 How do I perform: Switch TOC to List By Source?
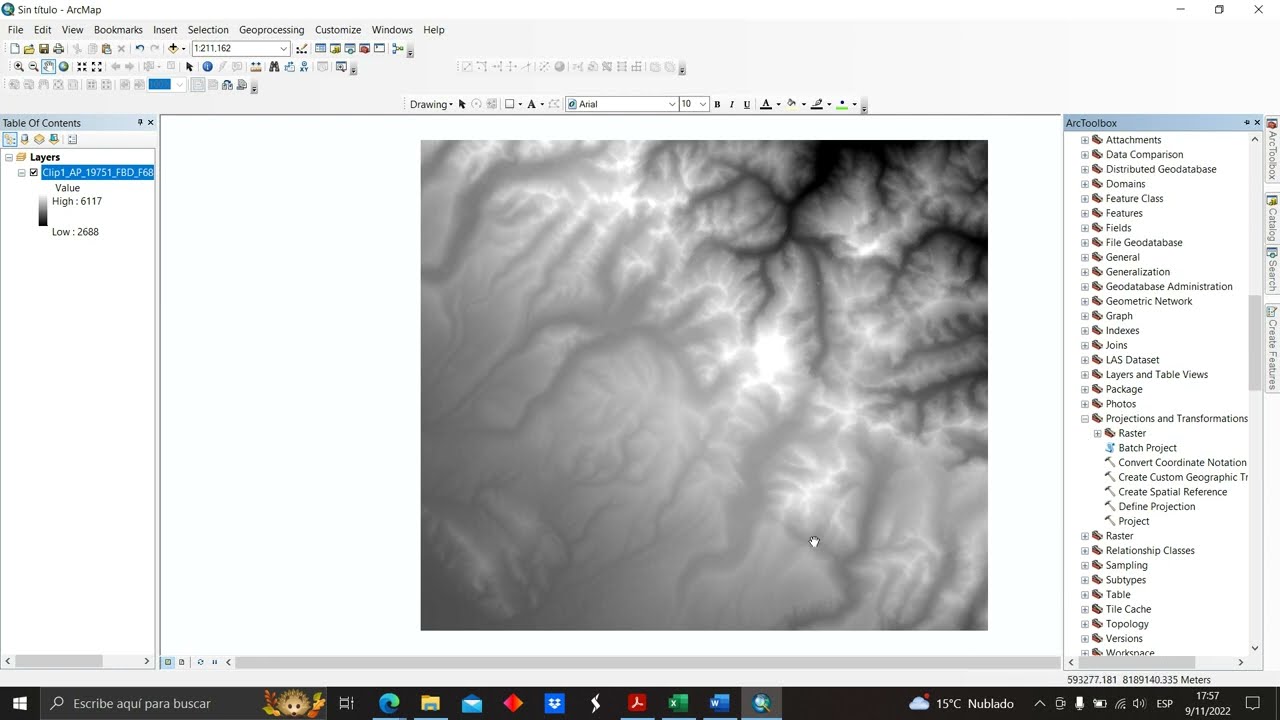[x=24, y=139]
